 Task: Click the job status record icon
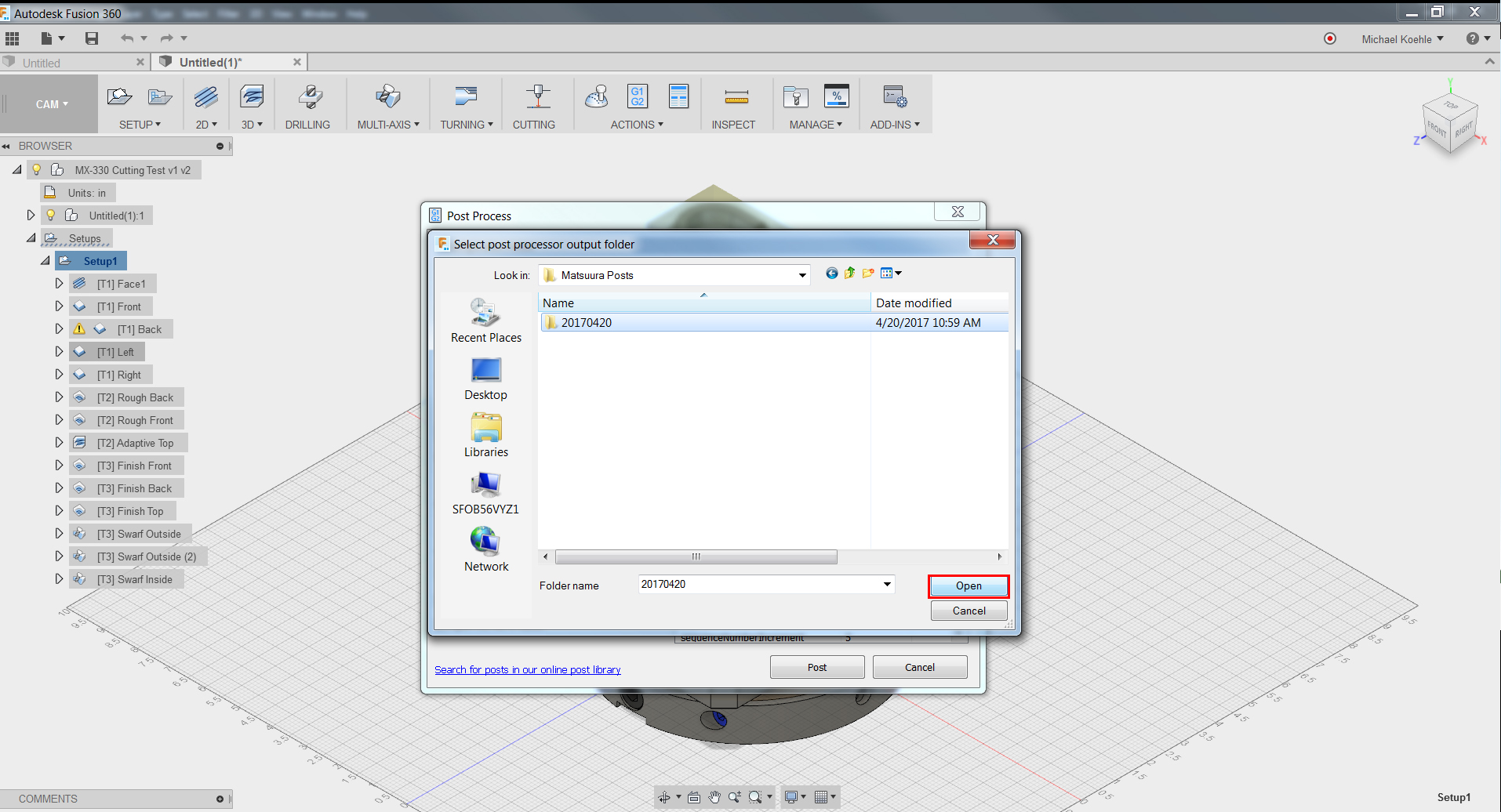click(x=1330, y=38)
